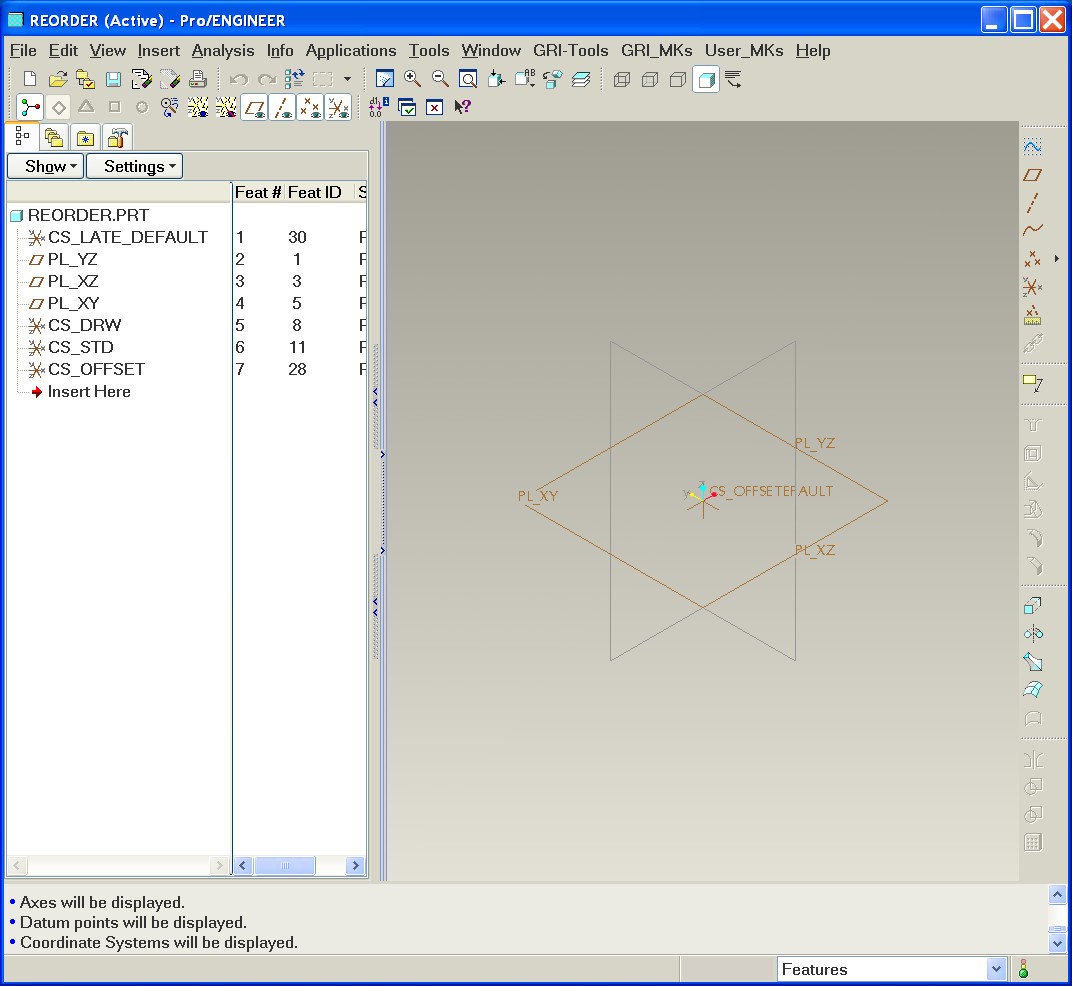
Task: Select the Annotation feature tool on the right
Action: point(1033,383)
